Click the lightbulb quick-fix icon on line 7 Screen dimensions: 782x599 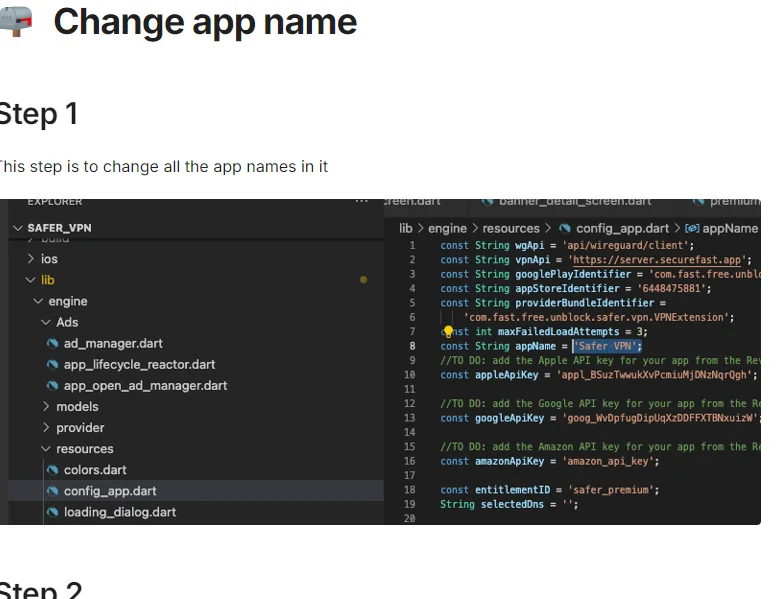(x=448, y=331)
